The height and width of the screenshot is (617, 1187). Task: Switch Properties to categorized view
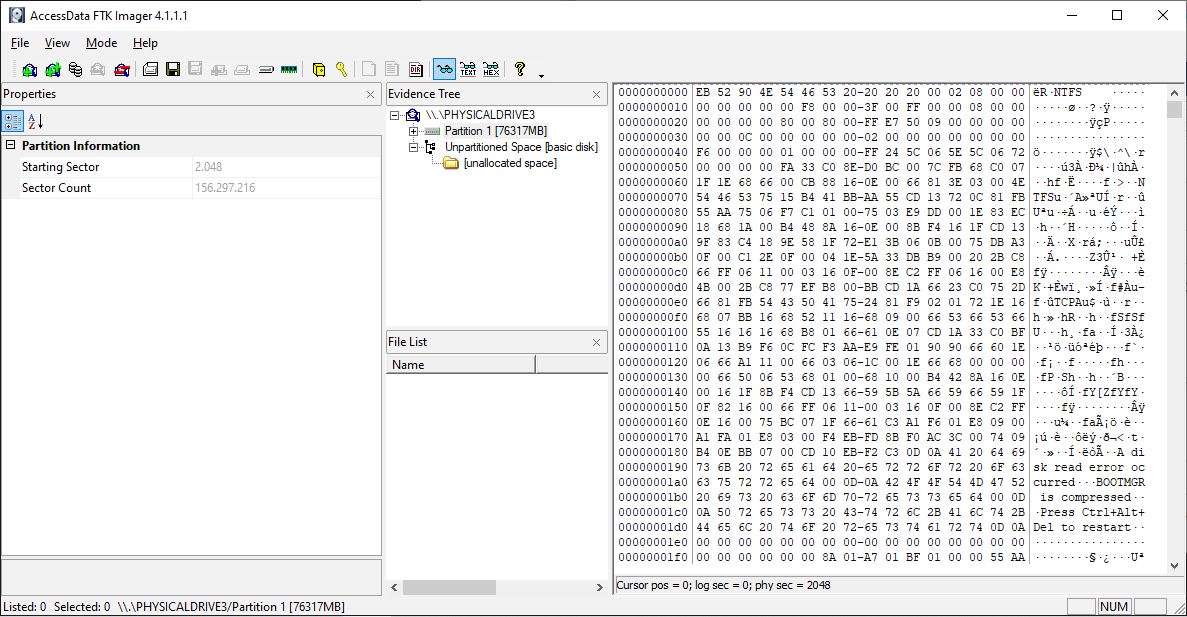(13, 121)
